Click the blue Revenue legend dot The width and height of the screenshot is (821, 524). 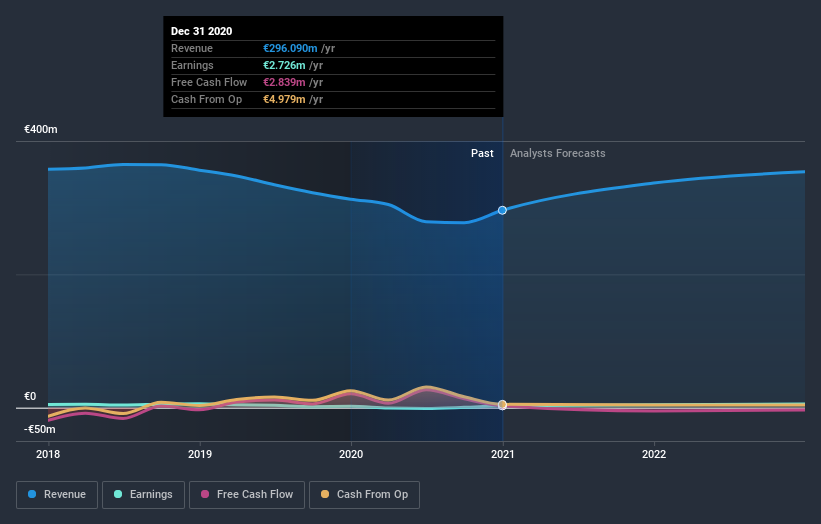pyautogui.click(x=32, y=494)
